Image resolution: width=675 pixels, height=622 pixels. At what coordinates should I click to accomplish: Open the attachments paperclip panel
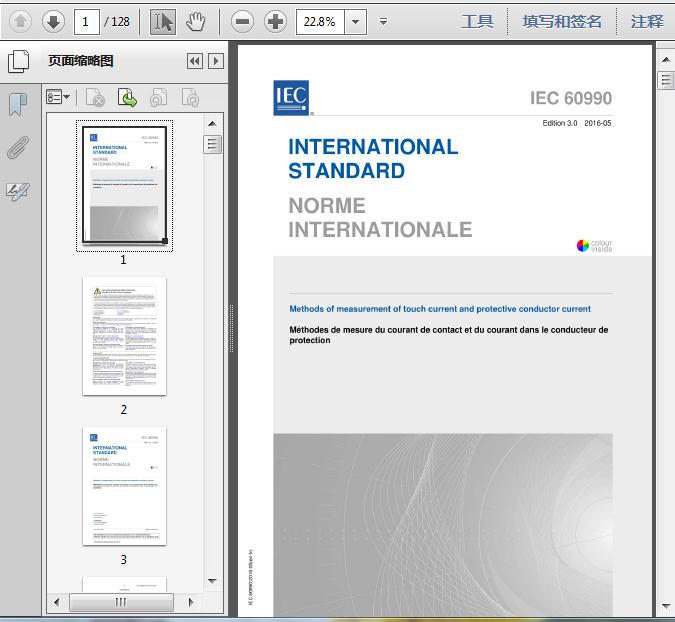coord(17,148)
